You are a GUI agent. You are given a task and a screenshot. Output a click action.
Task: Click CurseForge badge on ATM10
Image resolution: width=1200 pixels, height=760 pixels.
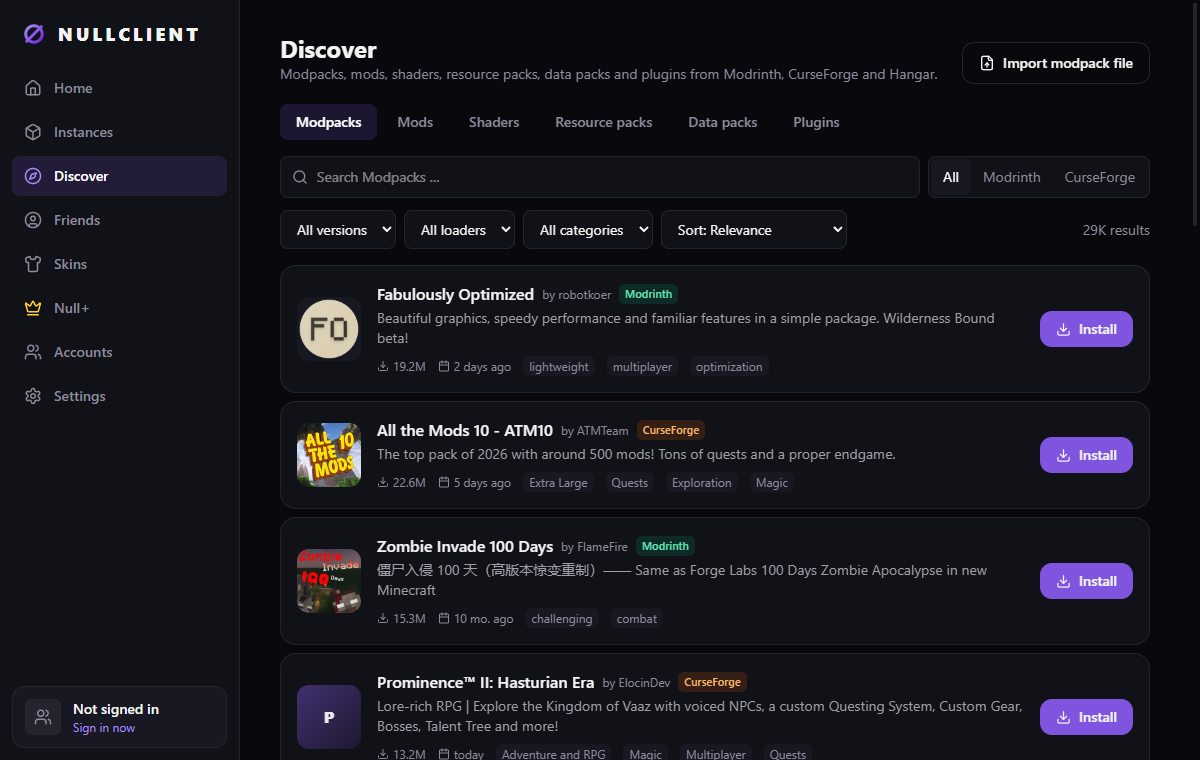[671, 430]
